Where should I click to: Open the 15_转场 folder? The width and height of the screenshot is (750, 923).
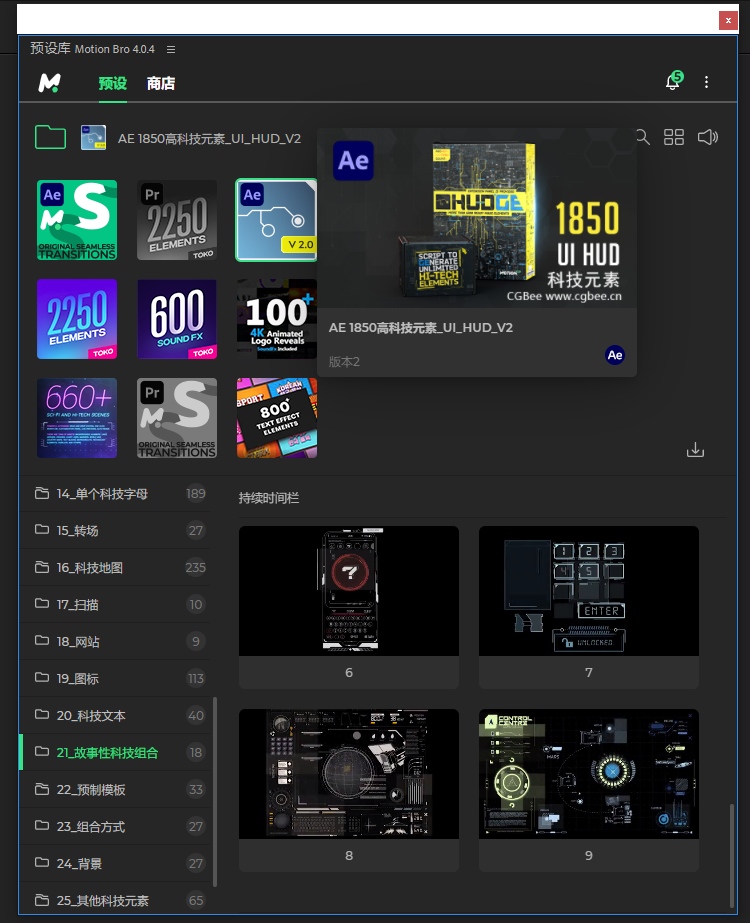[115, 530]
